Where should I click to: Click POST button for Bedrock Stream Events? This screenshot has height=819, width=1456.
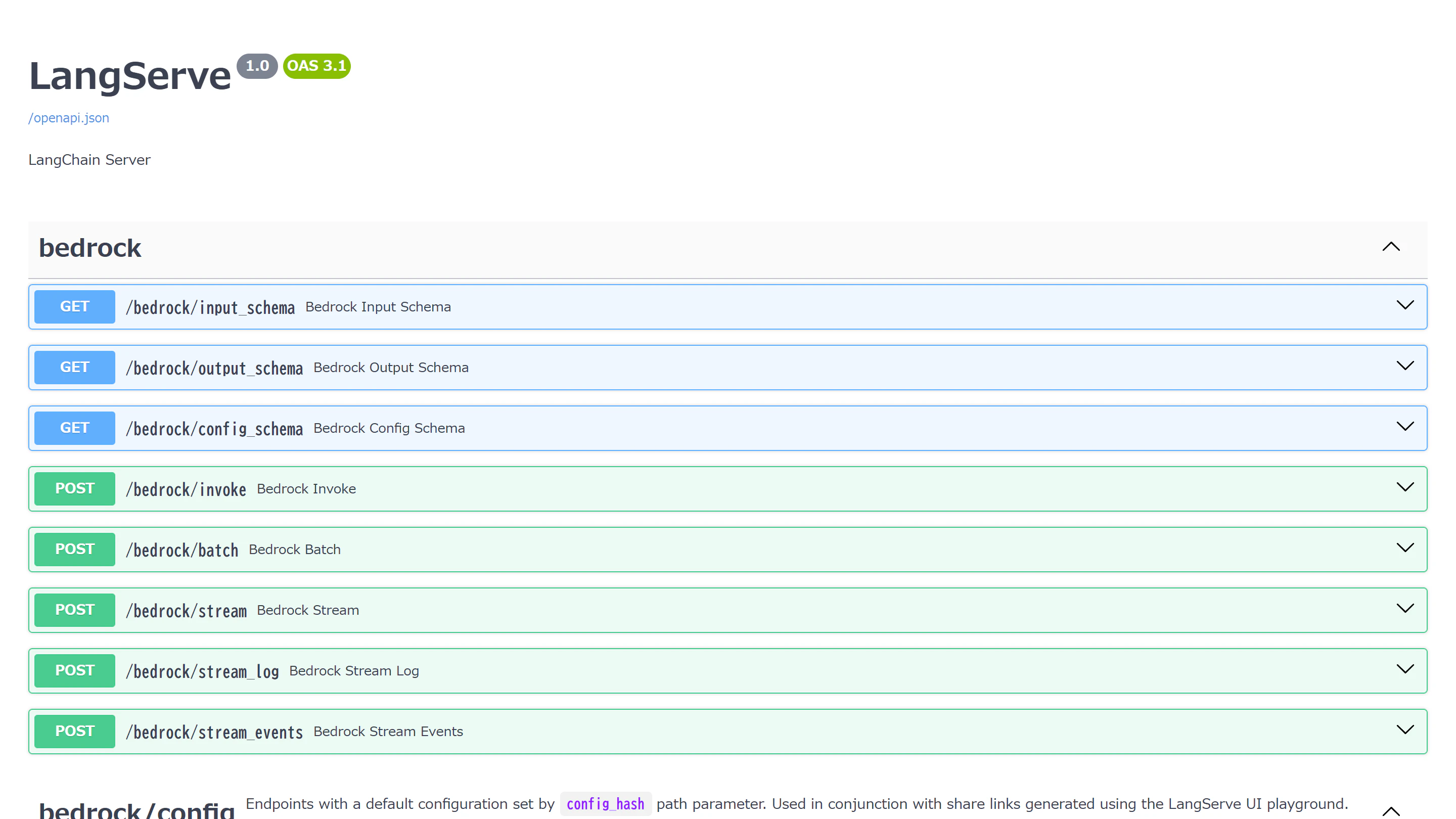[75, 732]
